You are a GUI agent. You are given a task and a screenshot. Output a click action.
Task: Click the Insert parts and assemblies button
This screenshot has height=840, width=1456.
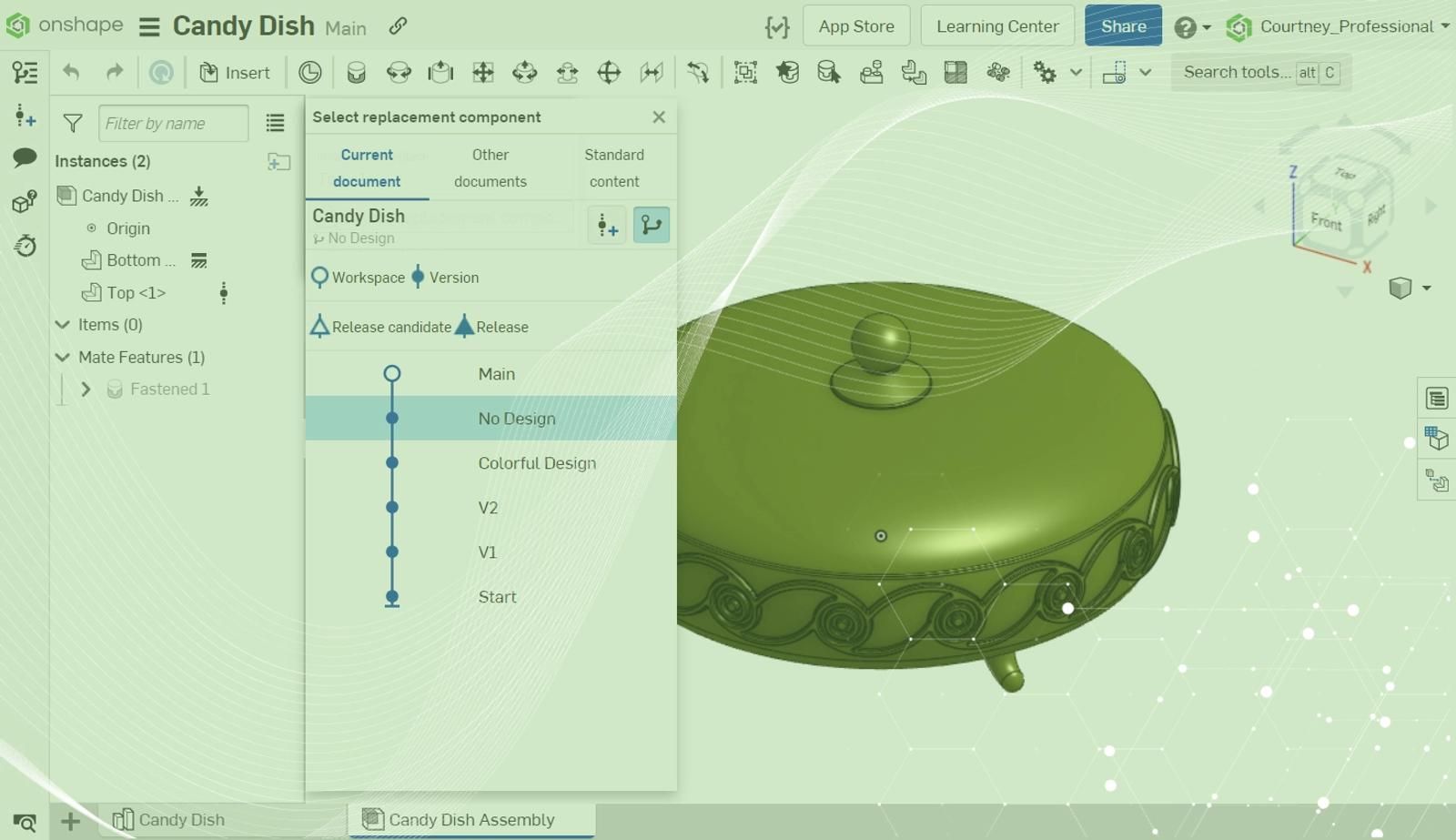point(235,73)
